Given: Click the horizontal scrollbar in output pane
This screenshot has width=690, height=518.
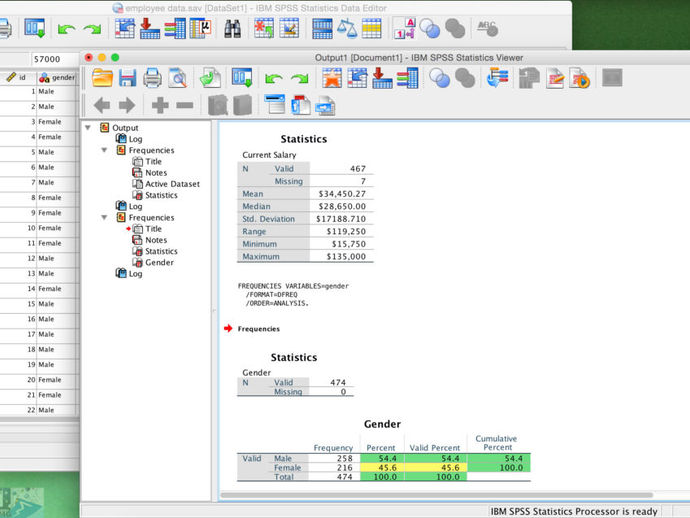Looking at the screenshot, I should (x=437, y=495).
